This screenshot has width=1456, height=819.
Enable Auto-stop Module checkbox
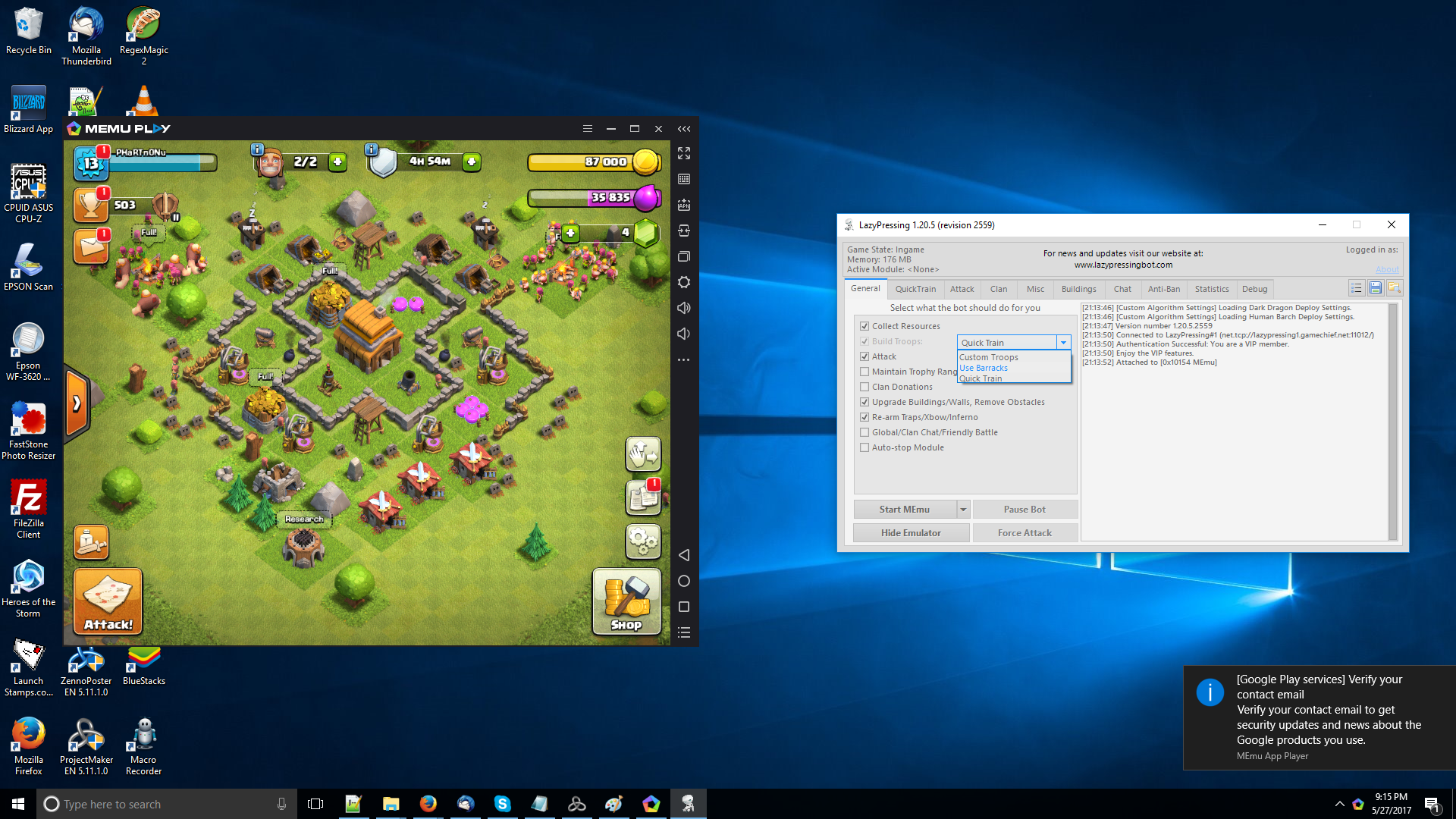[864, 447]
